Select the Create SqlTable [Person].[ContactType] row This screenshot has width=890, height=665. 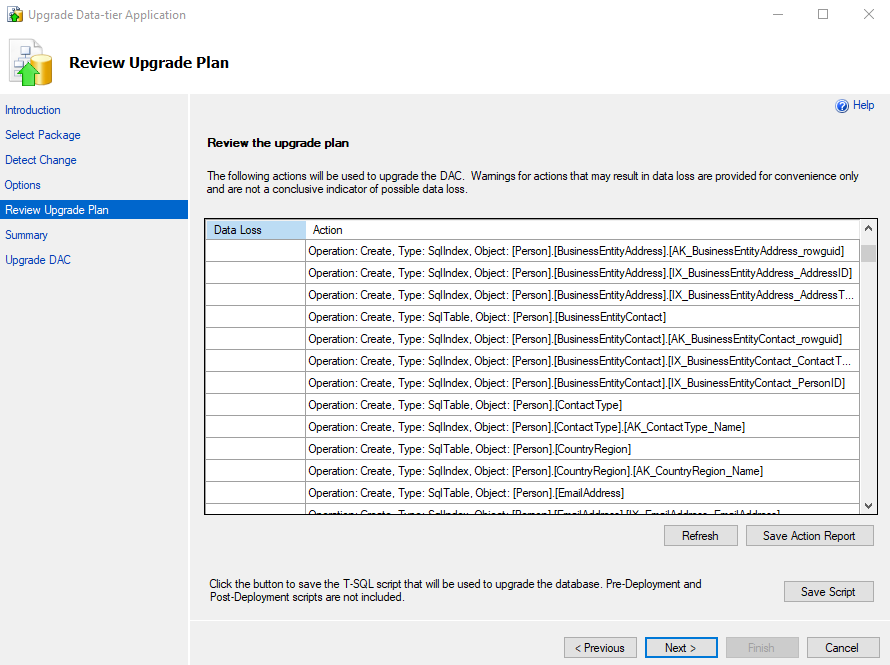[x=582, y=405]
